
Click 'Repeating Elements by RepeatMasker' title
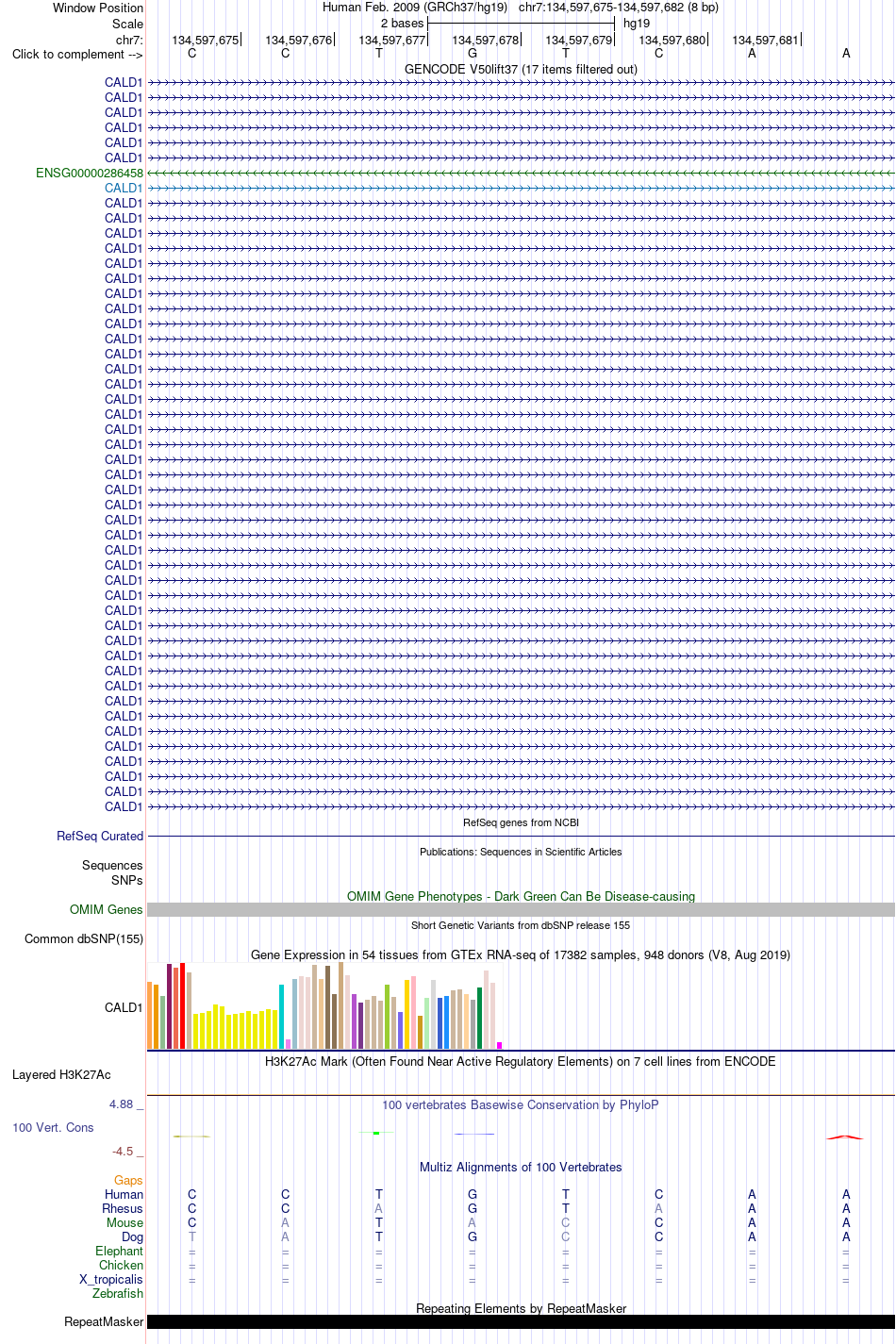pos(521,1308)
